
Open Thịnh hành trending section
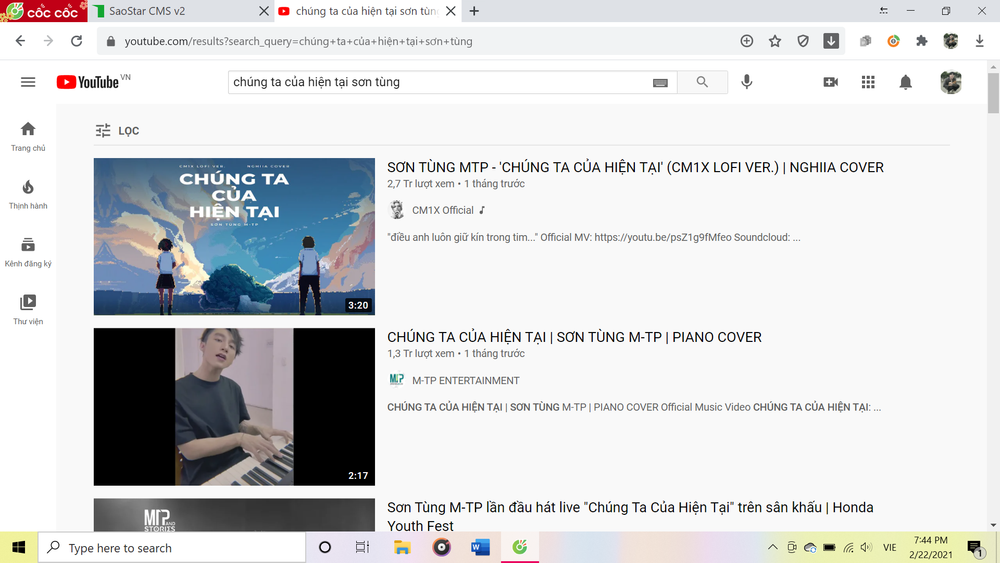click(28, 194)
